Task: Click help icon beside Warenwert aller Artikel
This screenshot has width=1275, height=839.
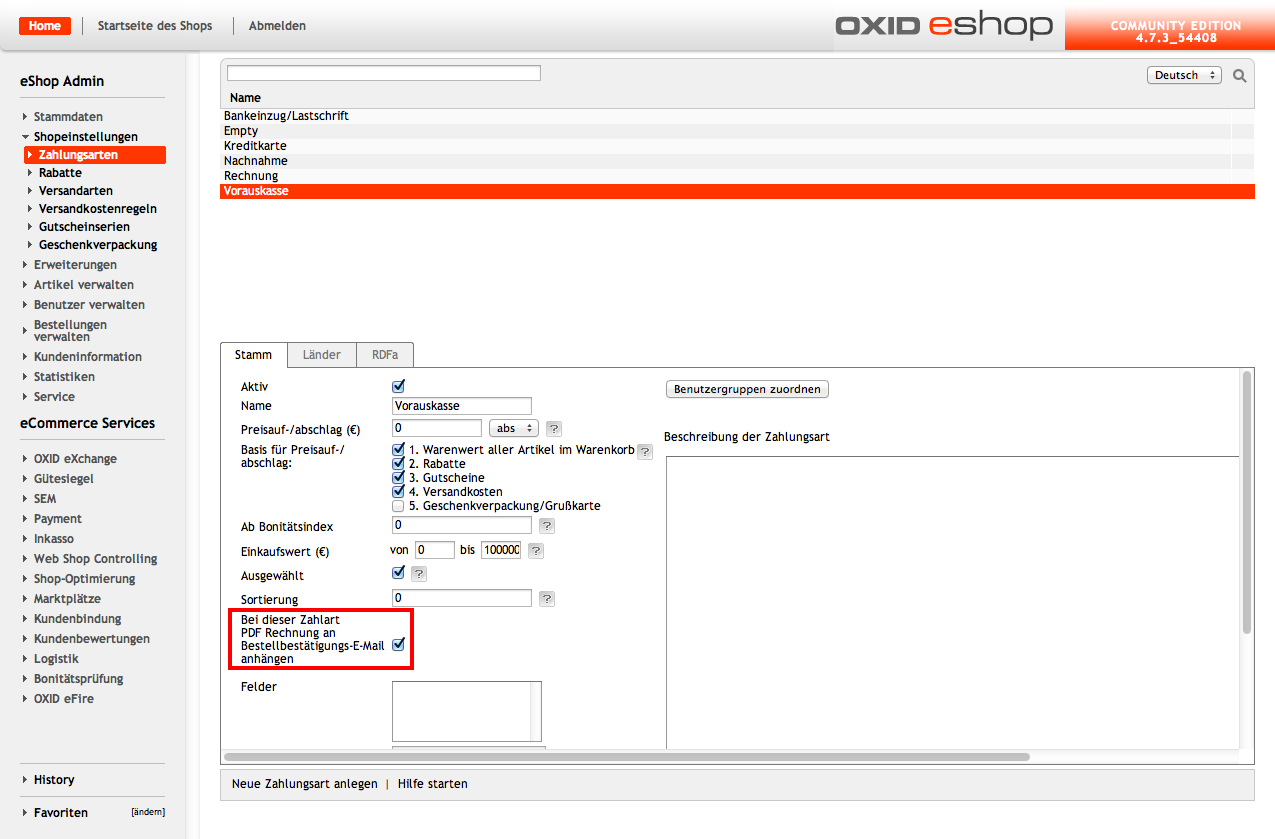Action: pos(645,452)
